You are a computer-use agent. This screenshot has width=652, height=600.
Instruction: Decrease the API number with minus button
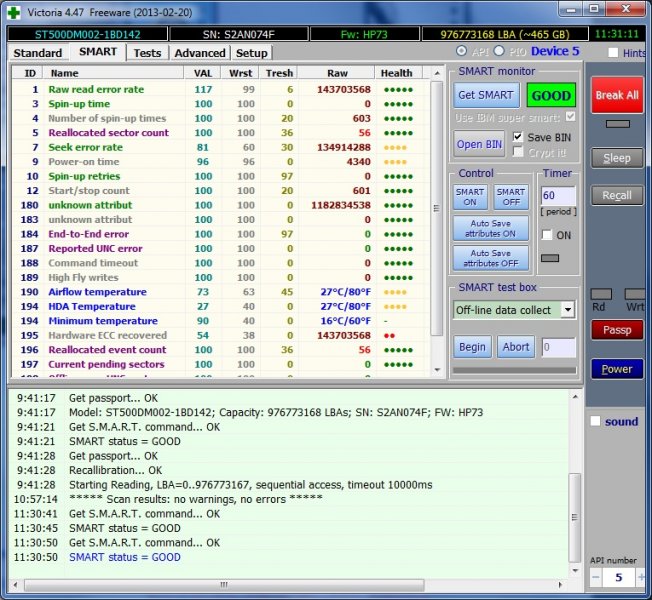point(594,577)
